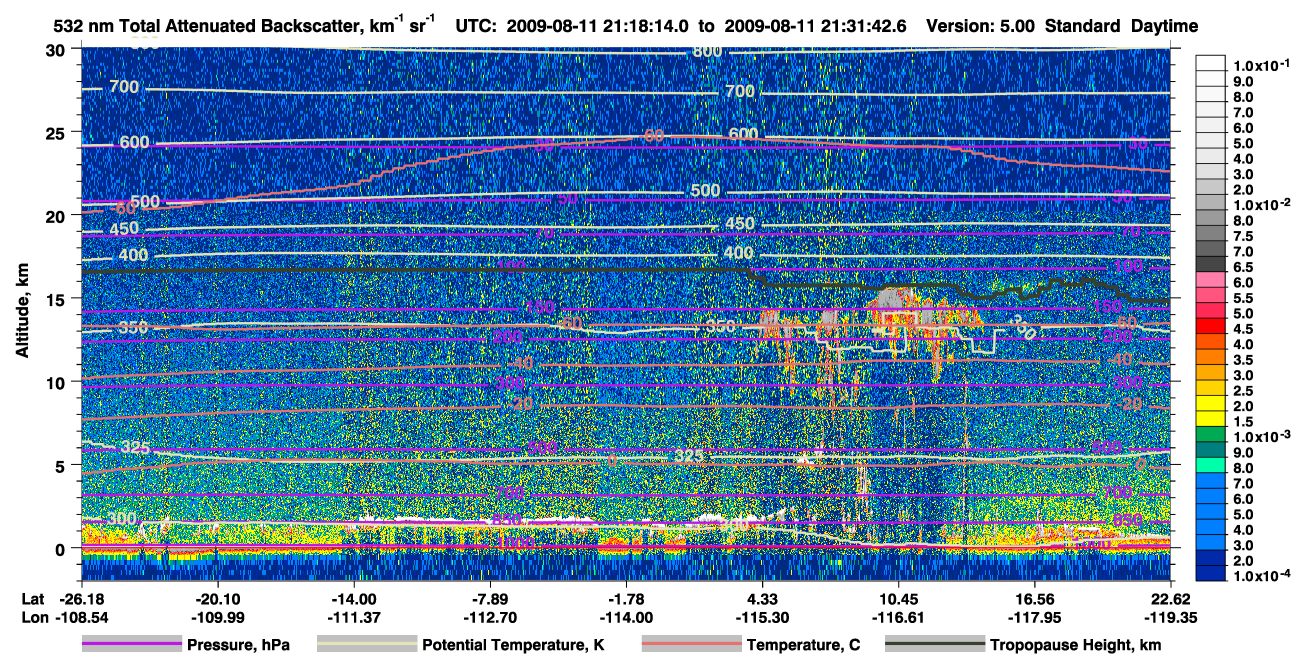Click the start time '2009-08-11 21:18:14.0'

pos(598,26)
